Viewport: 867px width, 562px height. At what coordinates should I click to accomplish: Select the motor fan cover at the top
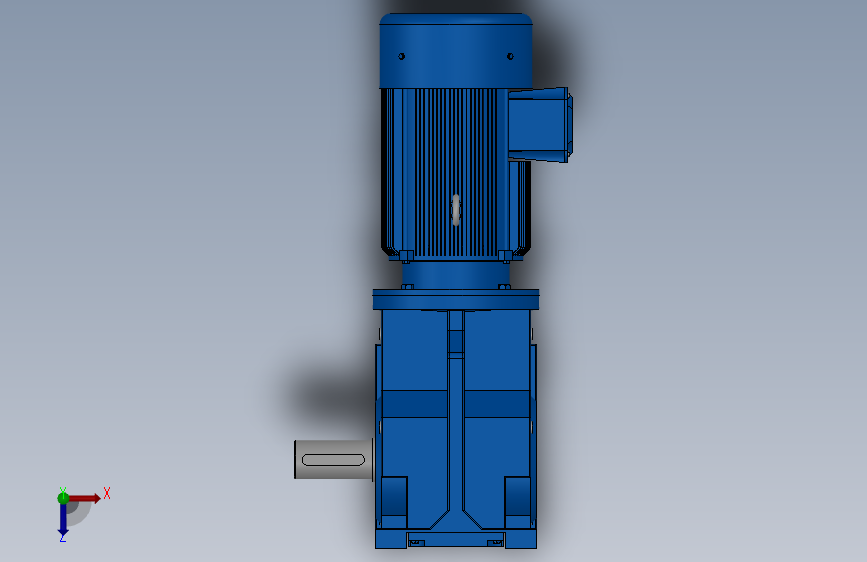[x=456, y=50]
